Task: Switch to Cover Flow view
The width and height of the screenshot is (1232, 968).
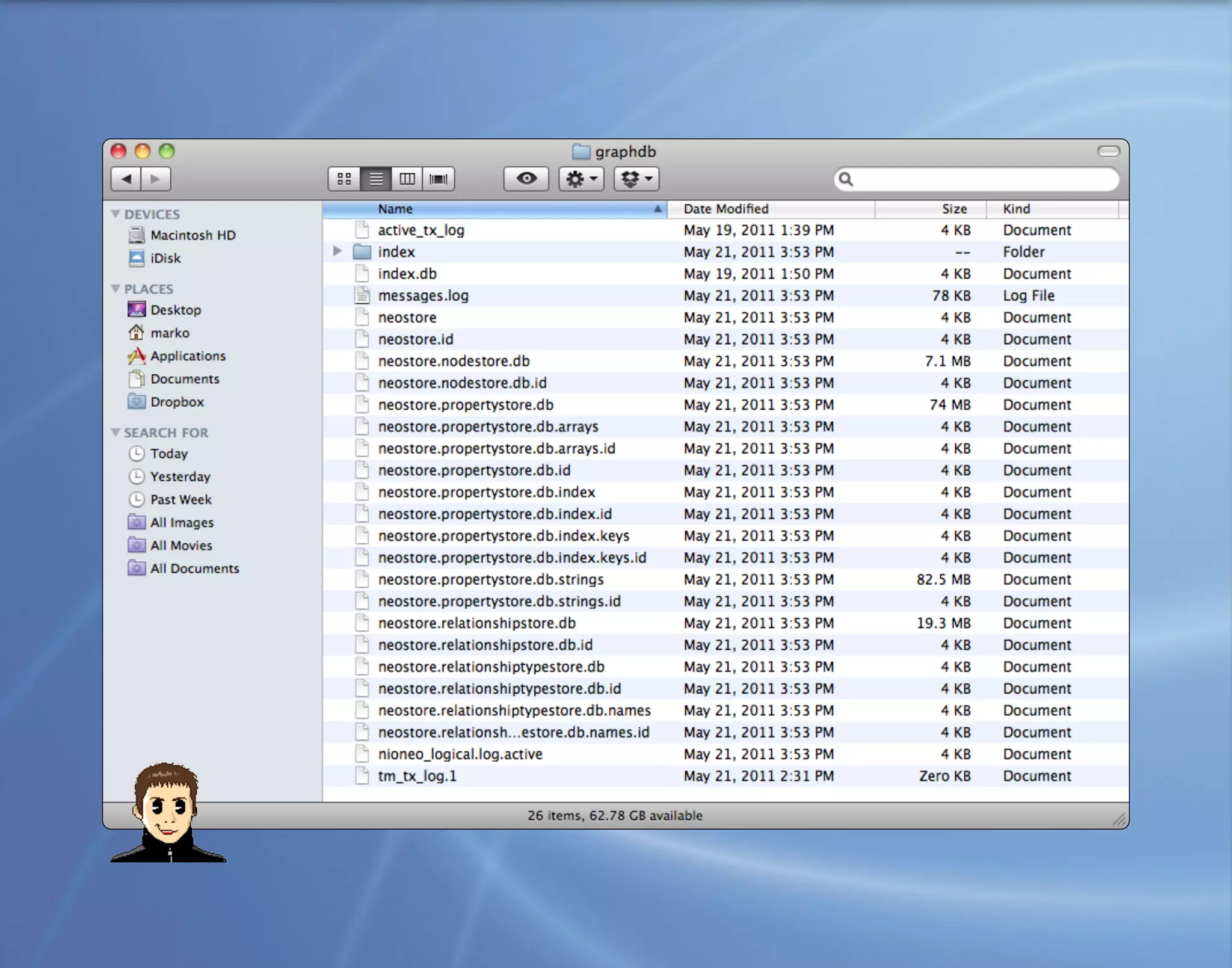Action: point(439,179)
